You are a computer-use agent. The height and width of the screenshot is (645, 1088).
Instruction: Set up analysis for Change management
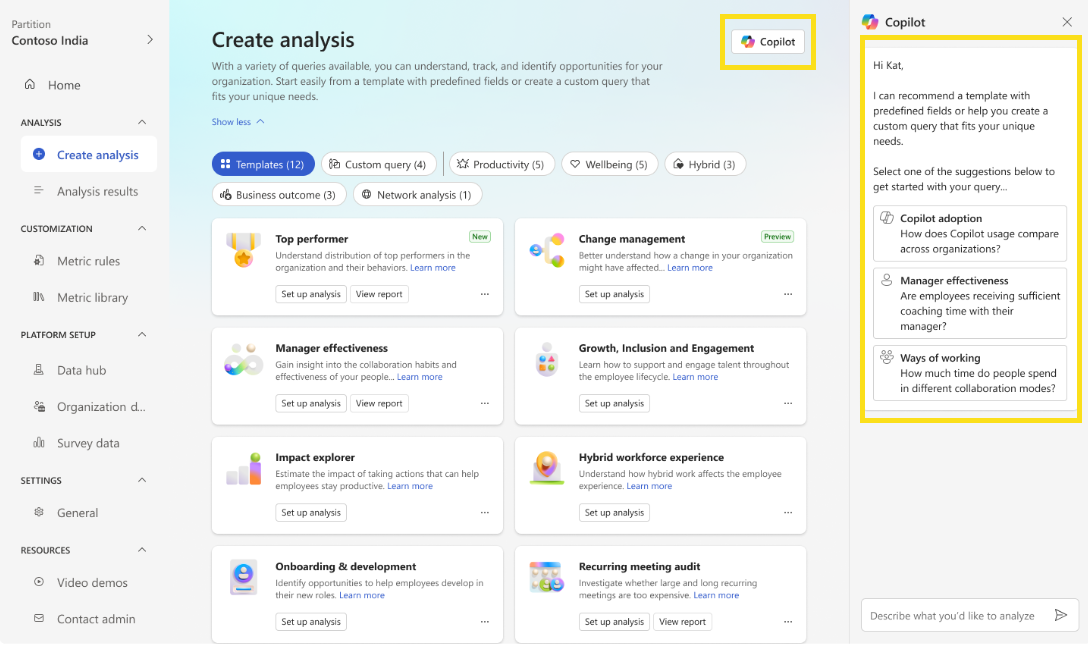[614, 293]
